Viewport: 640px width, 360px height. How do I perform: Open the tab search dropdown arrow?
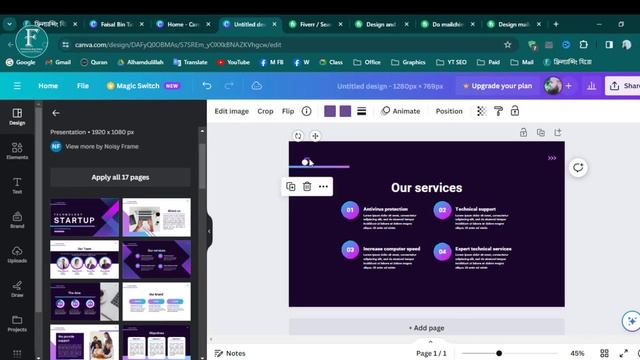click(x=9, y=24)
